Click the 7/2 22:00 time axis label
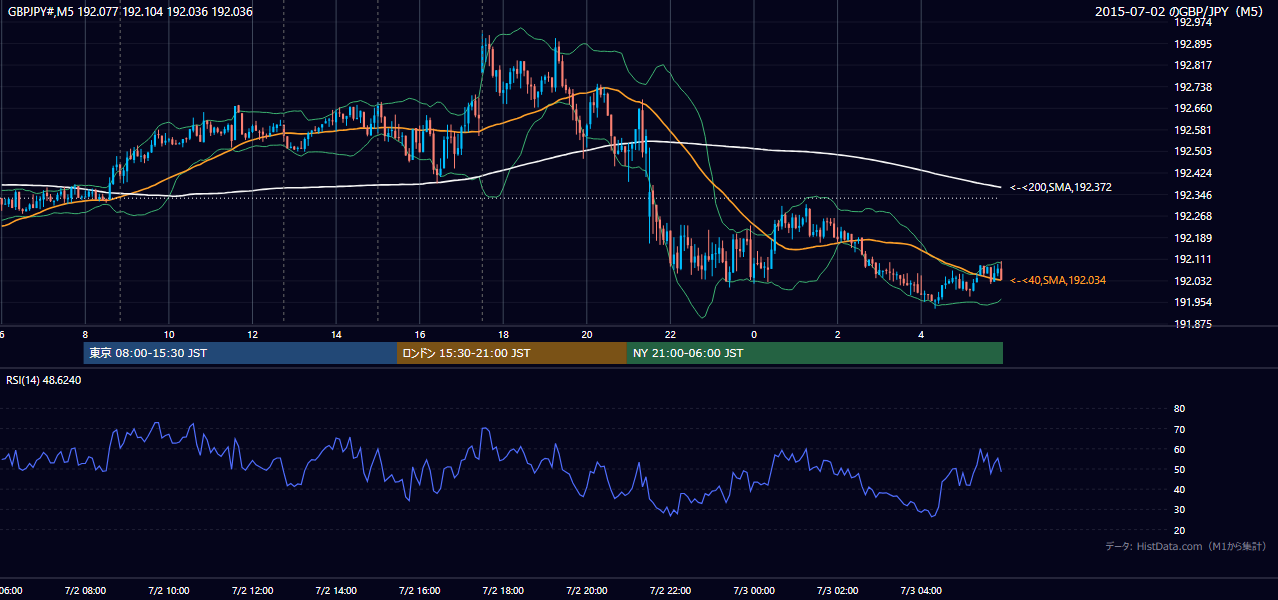1278x600 pixels. pyautogui.click(x=670, y=590)
